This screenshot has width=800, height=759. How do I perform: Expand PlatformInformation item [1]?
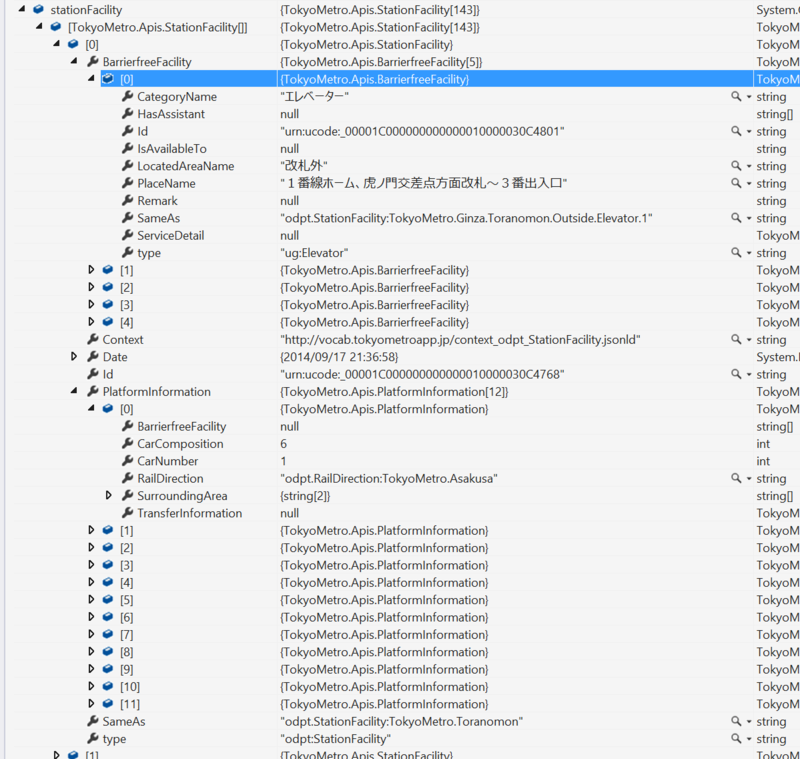click(x=91, y=529)
